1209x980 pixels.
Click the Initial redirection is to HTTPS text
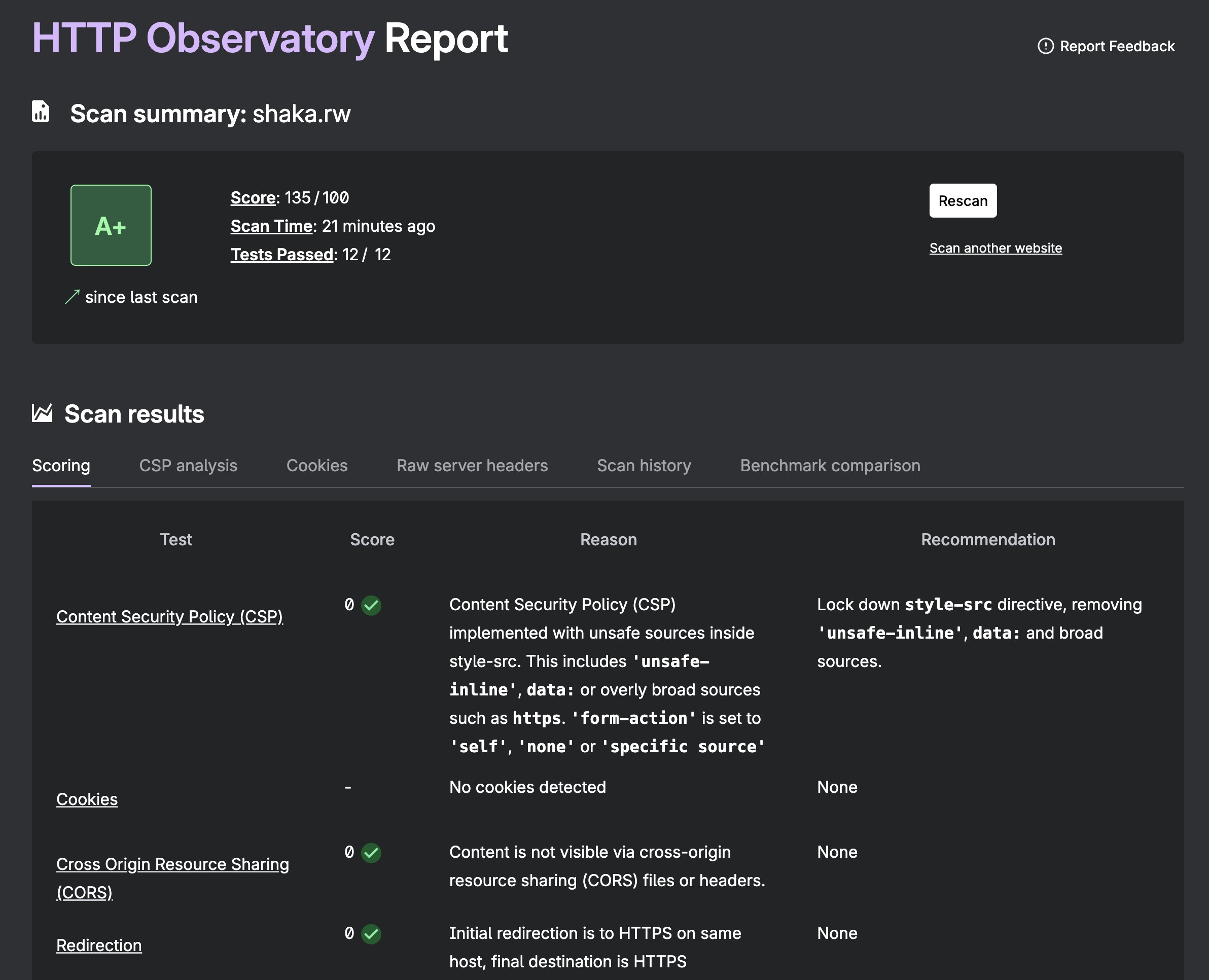click(x=595, y=947)
